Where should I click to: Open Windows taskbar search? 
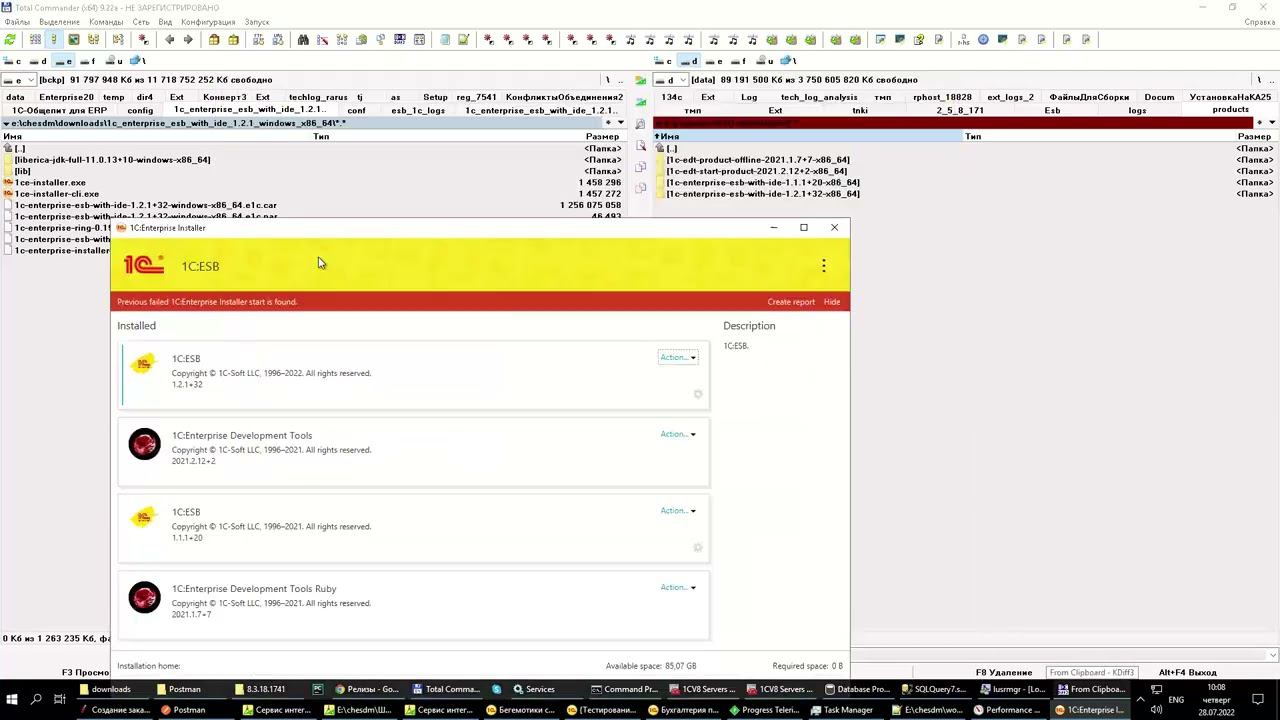pyautogui.click(x=36, y=699)
